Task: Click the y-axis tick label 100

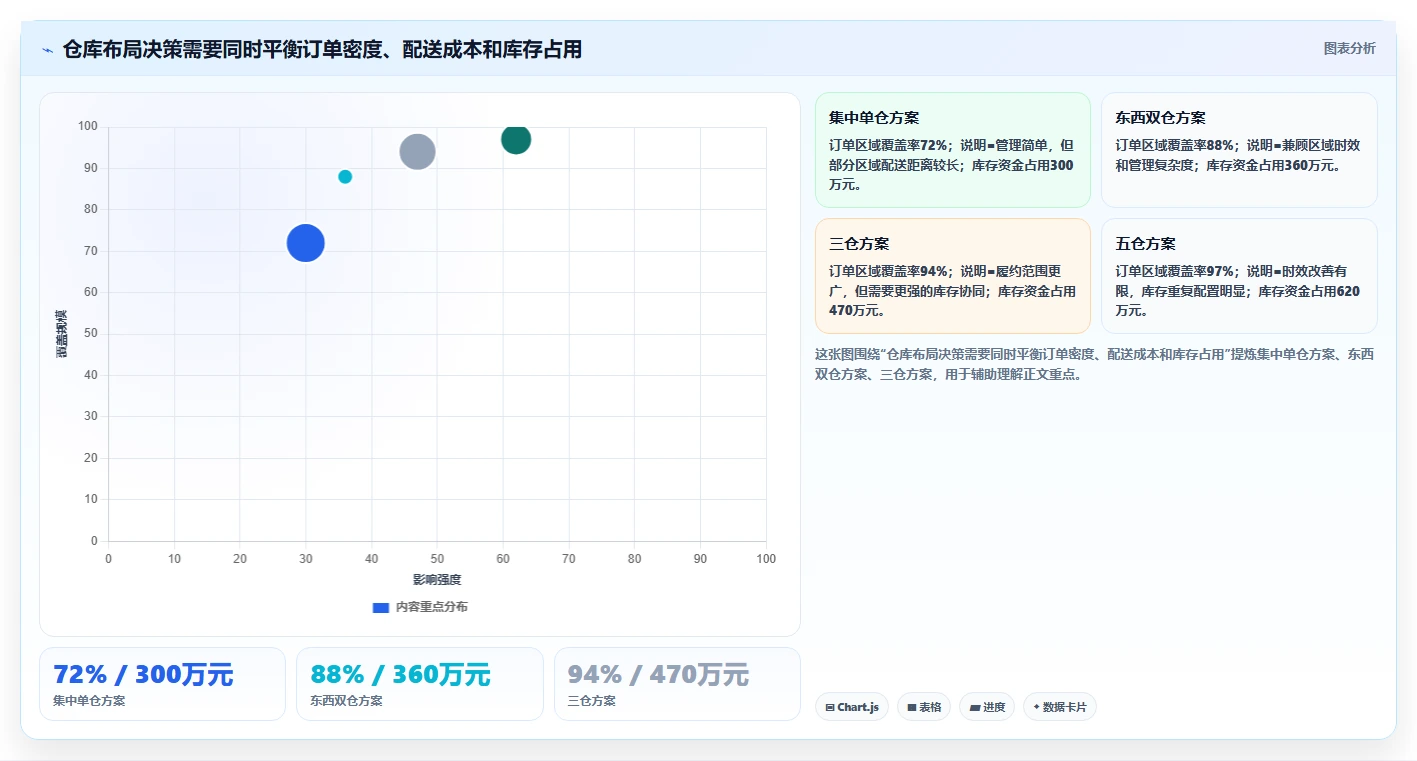Action: tap(88, 126)
